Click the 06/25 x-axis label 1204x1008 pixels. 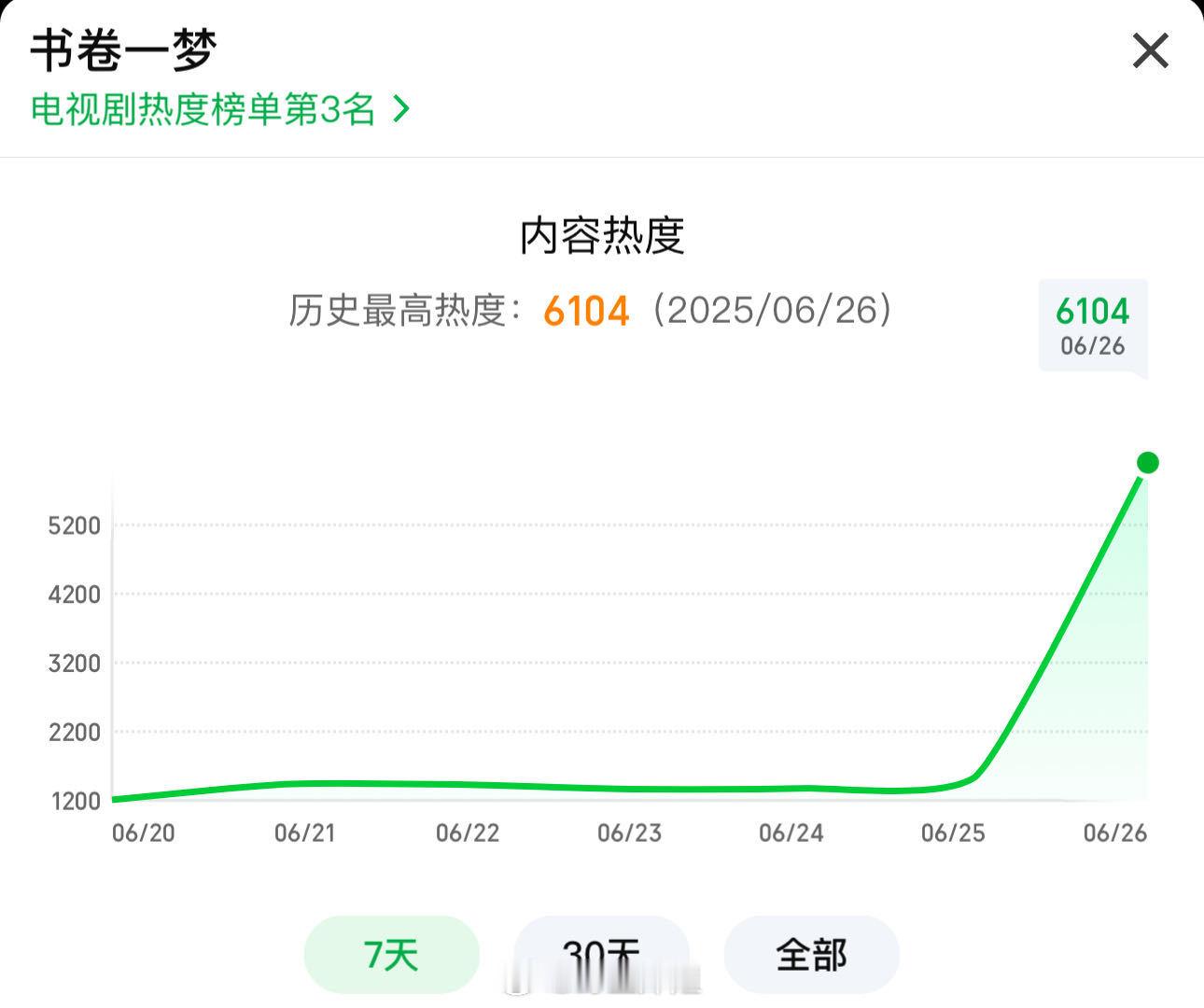[x=953, y=833]
